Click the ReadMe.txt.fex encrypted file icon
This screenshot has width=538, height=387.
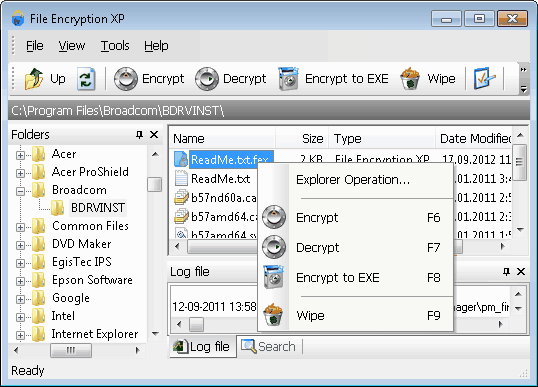tap(181, 159)
